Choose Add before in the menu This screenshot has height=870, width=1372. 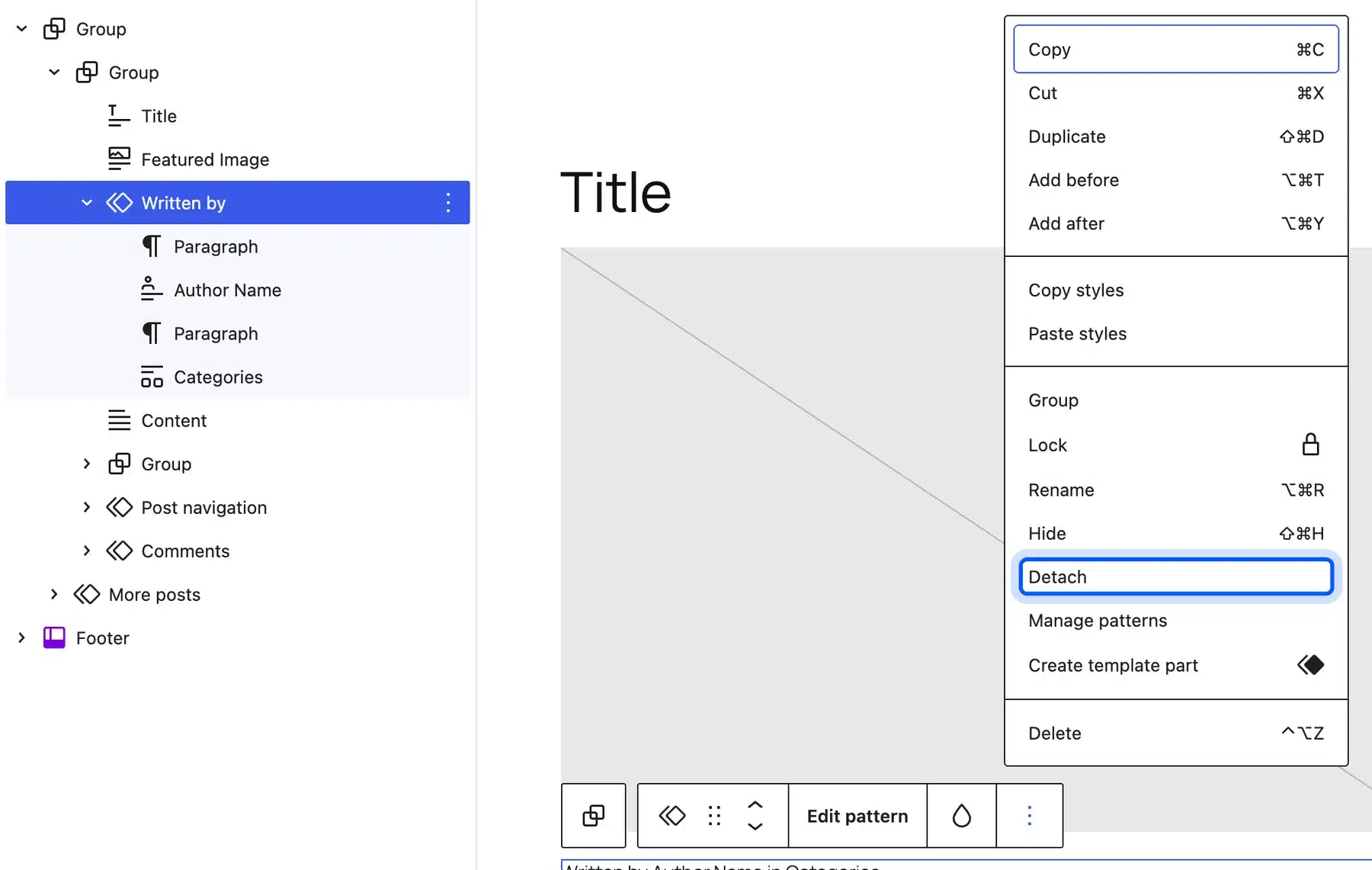[1176, 180]
